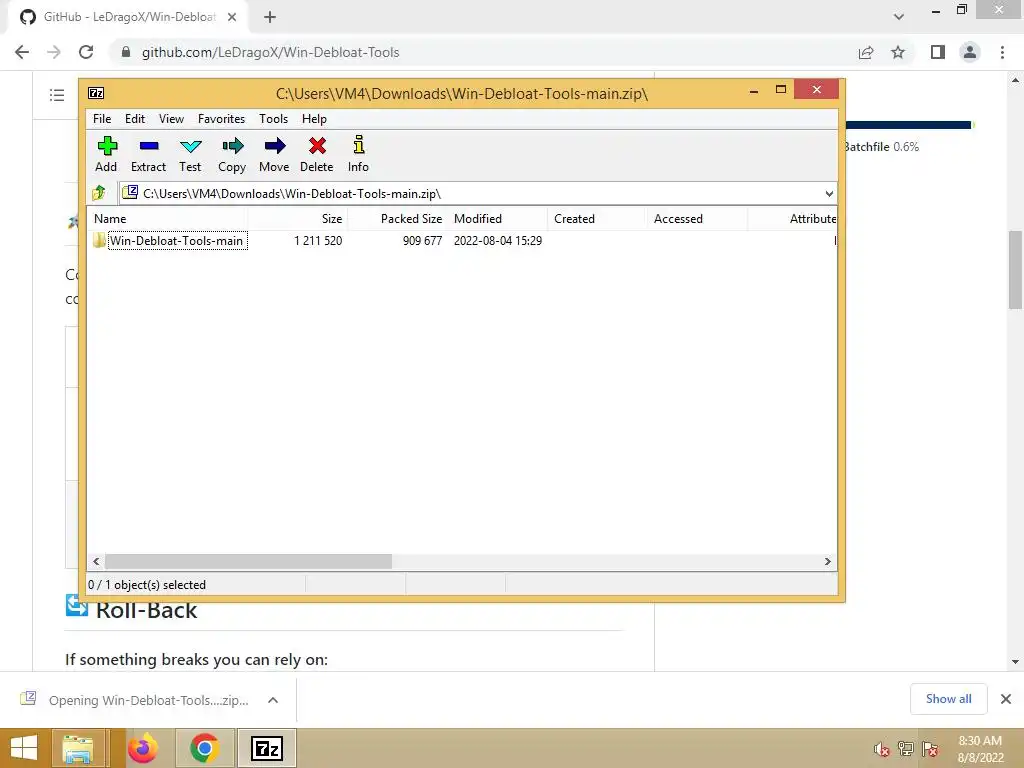The width and height of the screenshot is (1024, 768).
Task: Click the Extract toolbar icon
Action: pos(148,154)
